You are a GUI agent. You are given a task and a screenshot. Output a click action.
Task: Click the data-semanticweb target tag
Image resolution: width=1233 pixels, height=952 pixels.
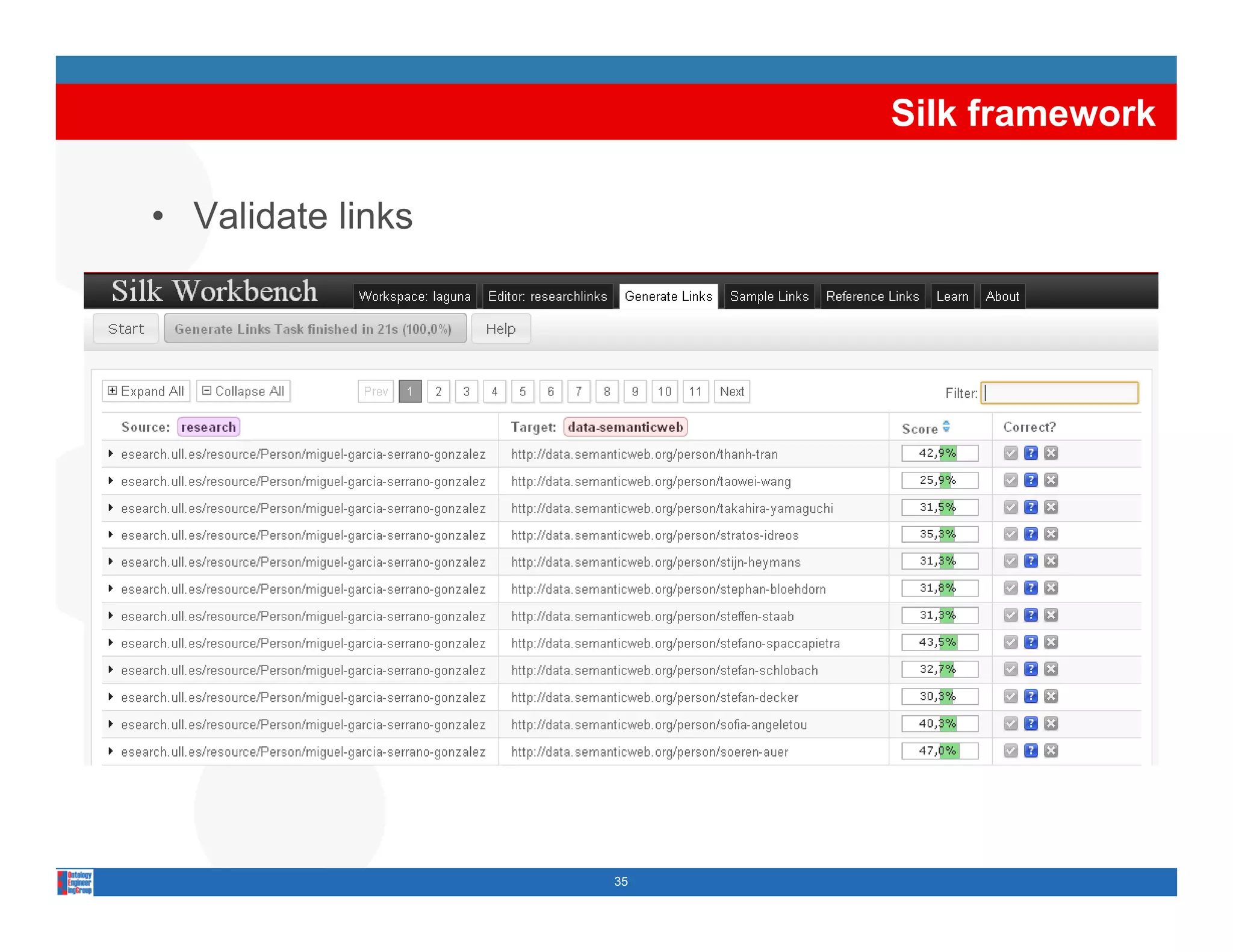(x=626, y=427)
